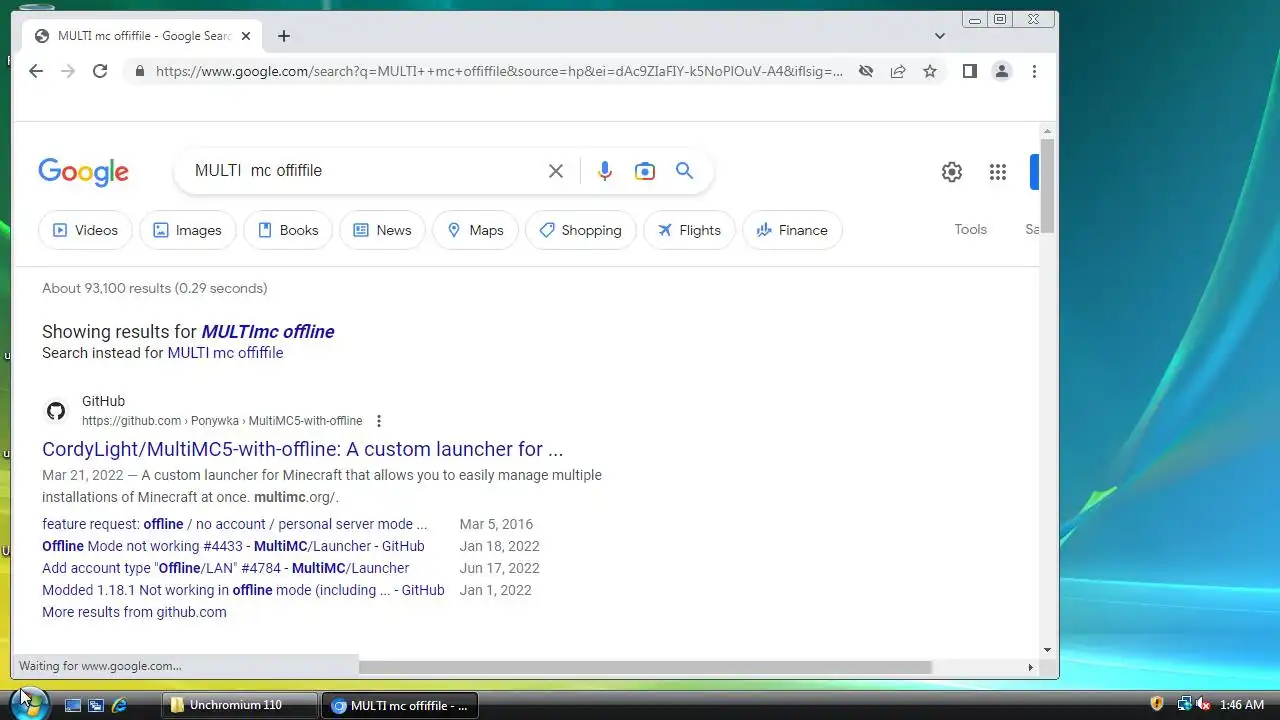Screen dimensions: 1280x720
Task: Toggle the browser side panel
Action: 969,71
